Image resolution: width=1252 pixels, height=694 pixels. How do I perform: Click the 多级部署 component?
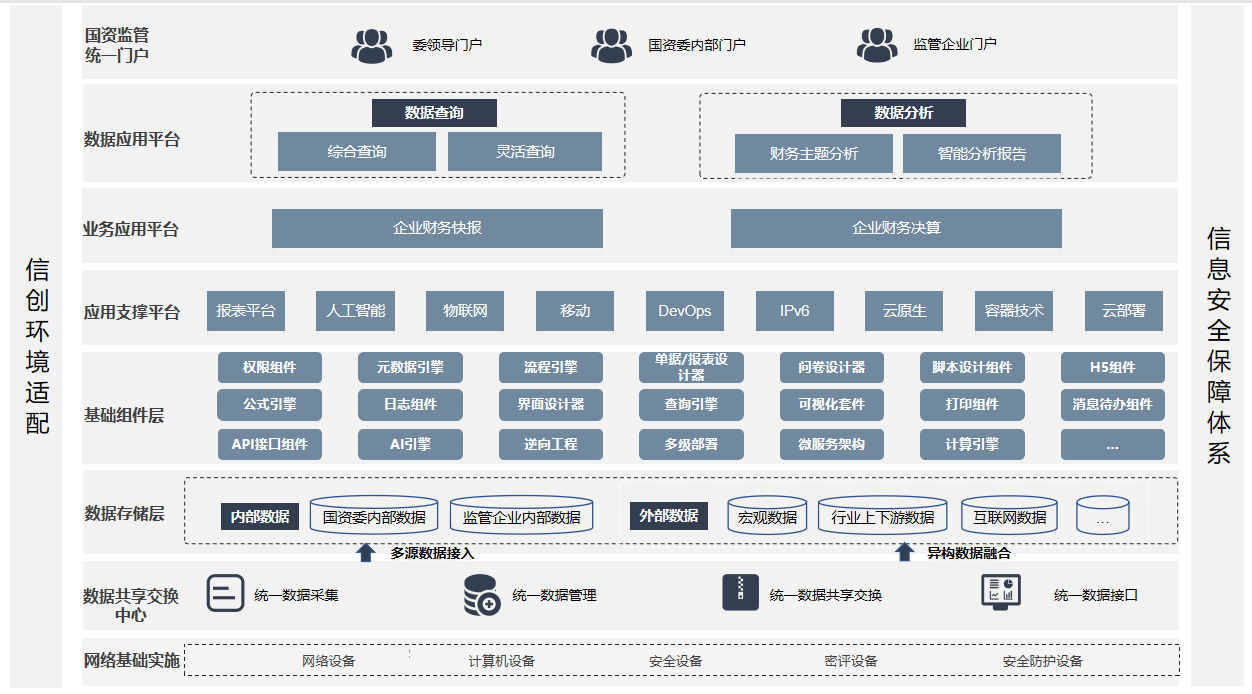click(x=691, y=444)
